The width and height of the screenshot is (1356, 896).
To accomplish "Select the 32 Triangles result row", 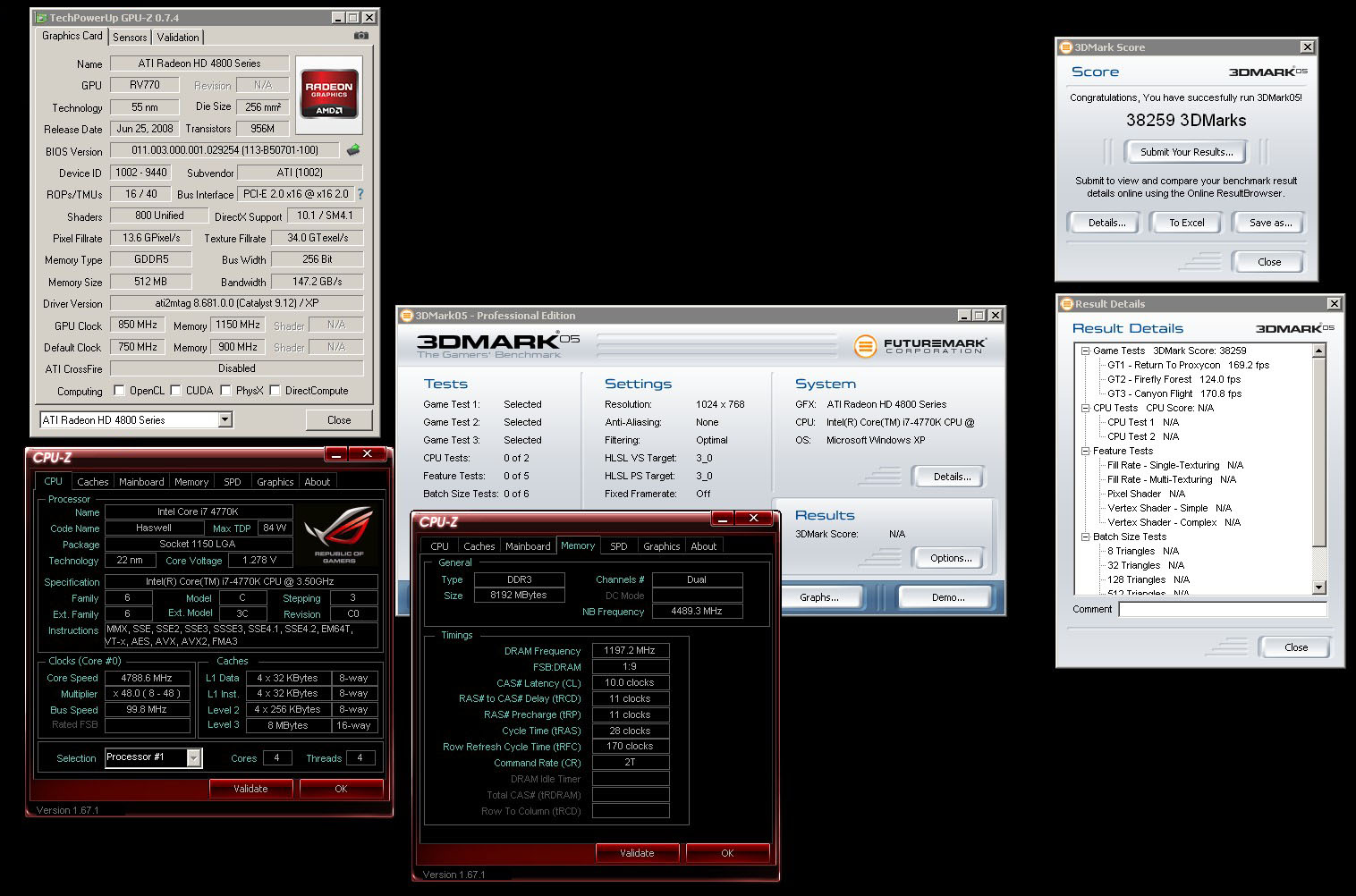I will click(1145, 565).
